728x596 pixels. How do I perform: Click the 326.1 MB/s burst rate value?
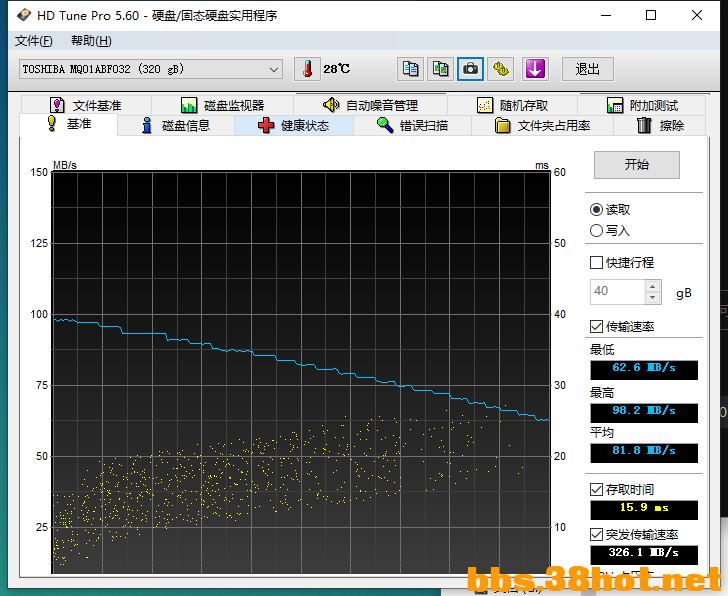tap(644, 555)
